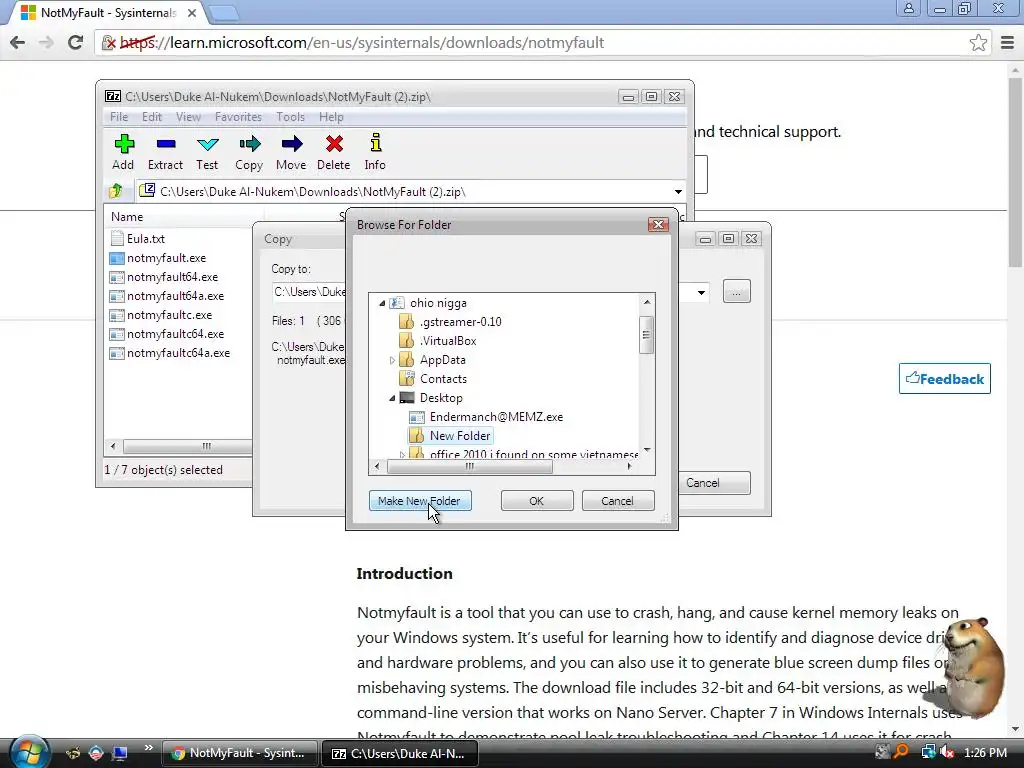The height and width of the screenshot is (768, 1024).
Task: Click the Feedback button on the webpage
Action: click(x=944, y=379)
